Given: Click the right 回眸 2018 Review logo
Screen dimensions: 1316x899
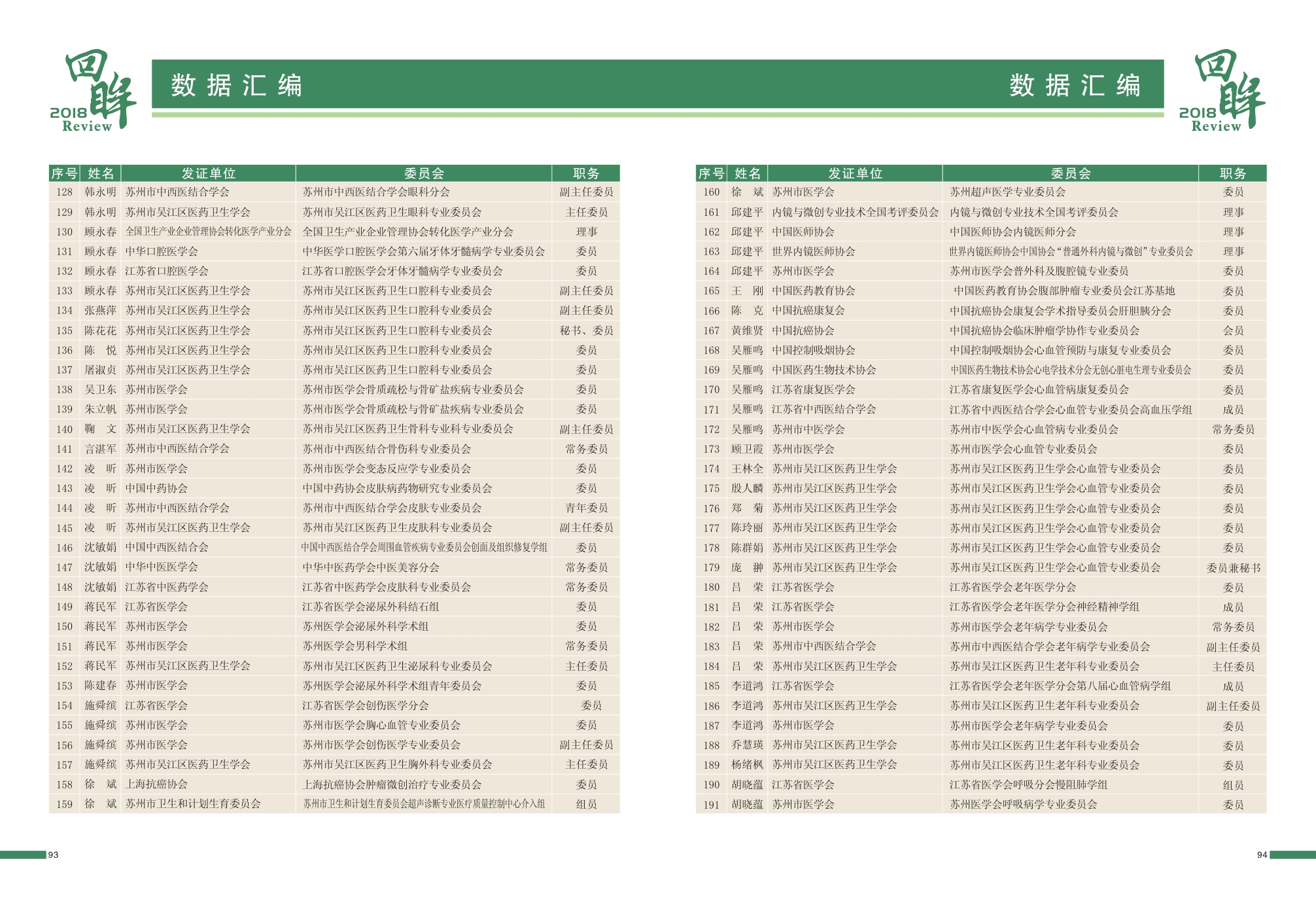Looking at the screenshot, I should [1222, 90].
